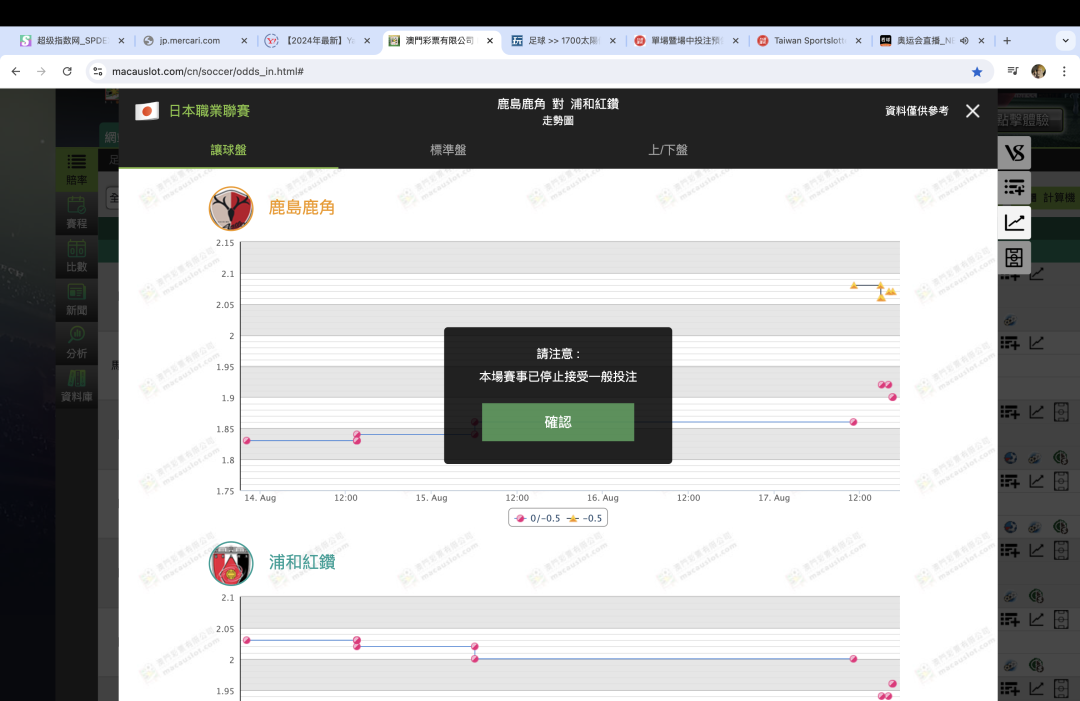Image resolution: width=1080 pixels, height=701 pixels.
Task: Click the Kashima Antlers team logo
Action: [231, 208]
